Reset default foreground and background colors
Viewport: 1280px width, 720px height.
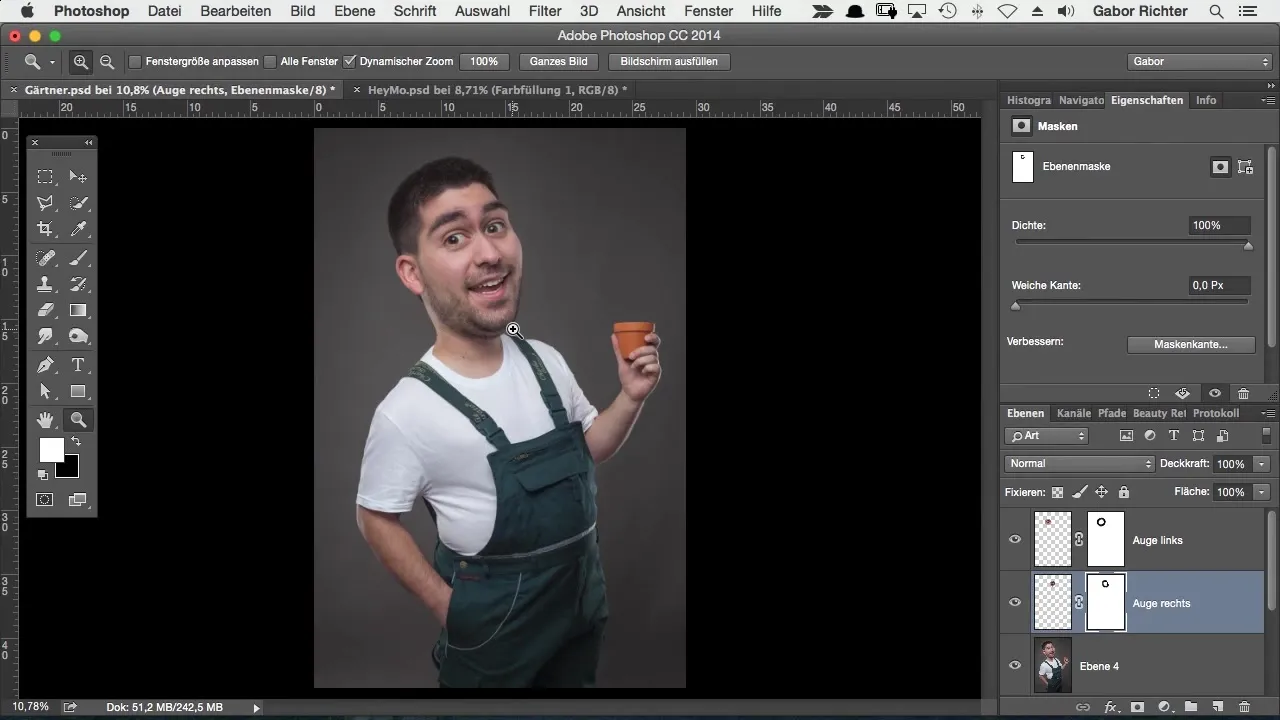(43, 475)
